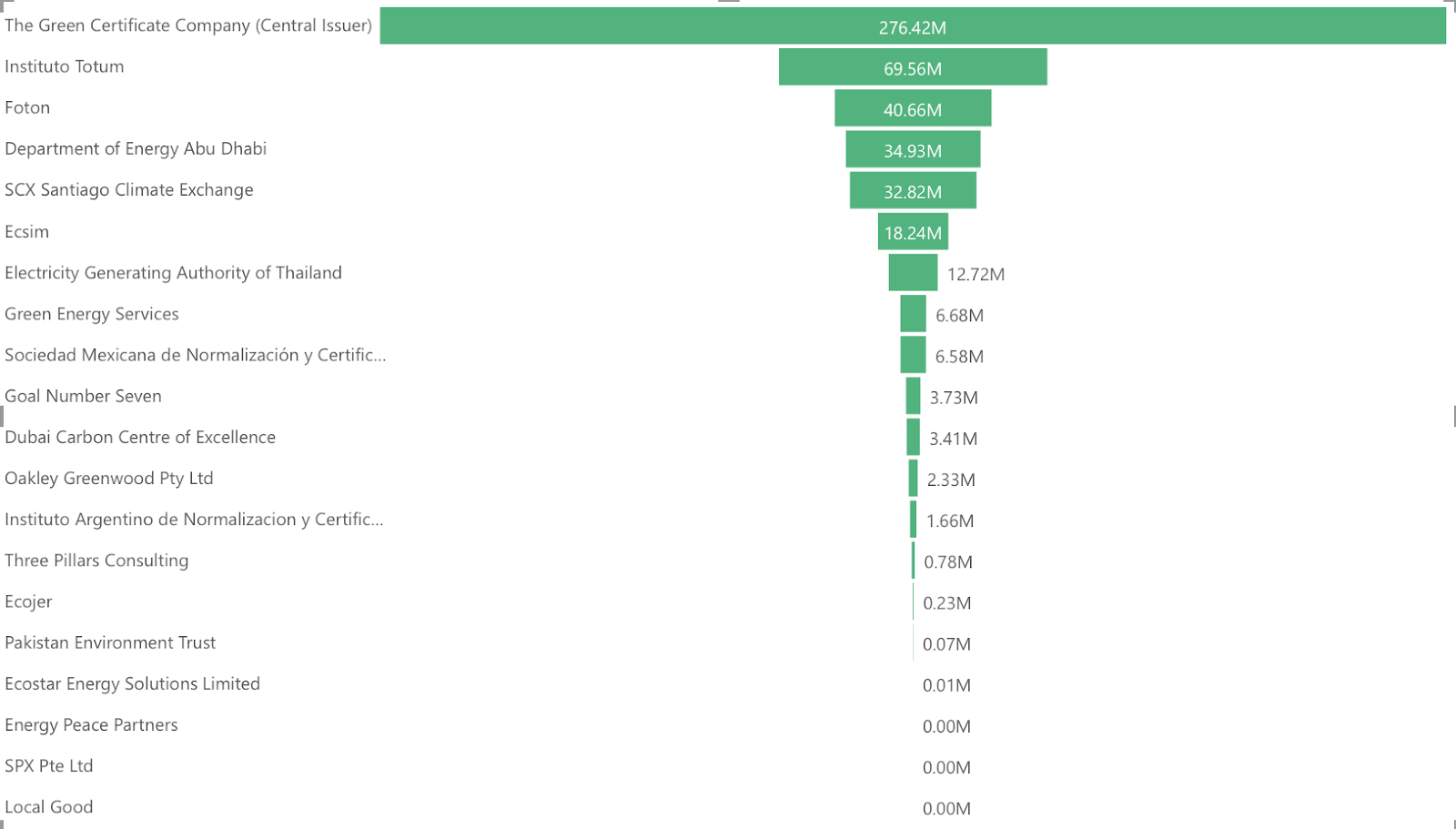
Task: Click the Oakley Greenwood 2.33M bar
Action: (913, 479)
